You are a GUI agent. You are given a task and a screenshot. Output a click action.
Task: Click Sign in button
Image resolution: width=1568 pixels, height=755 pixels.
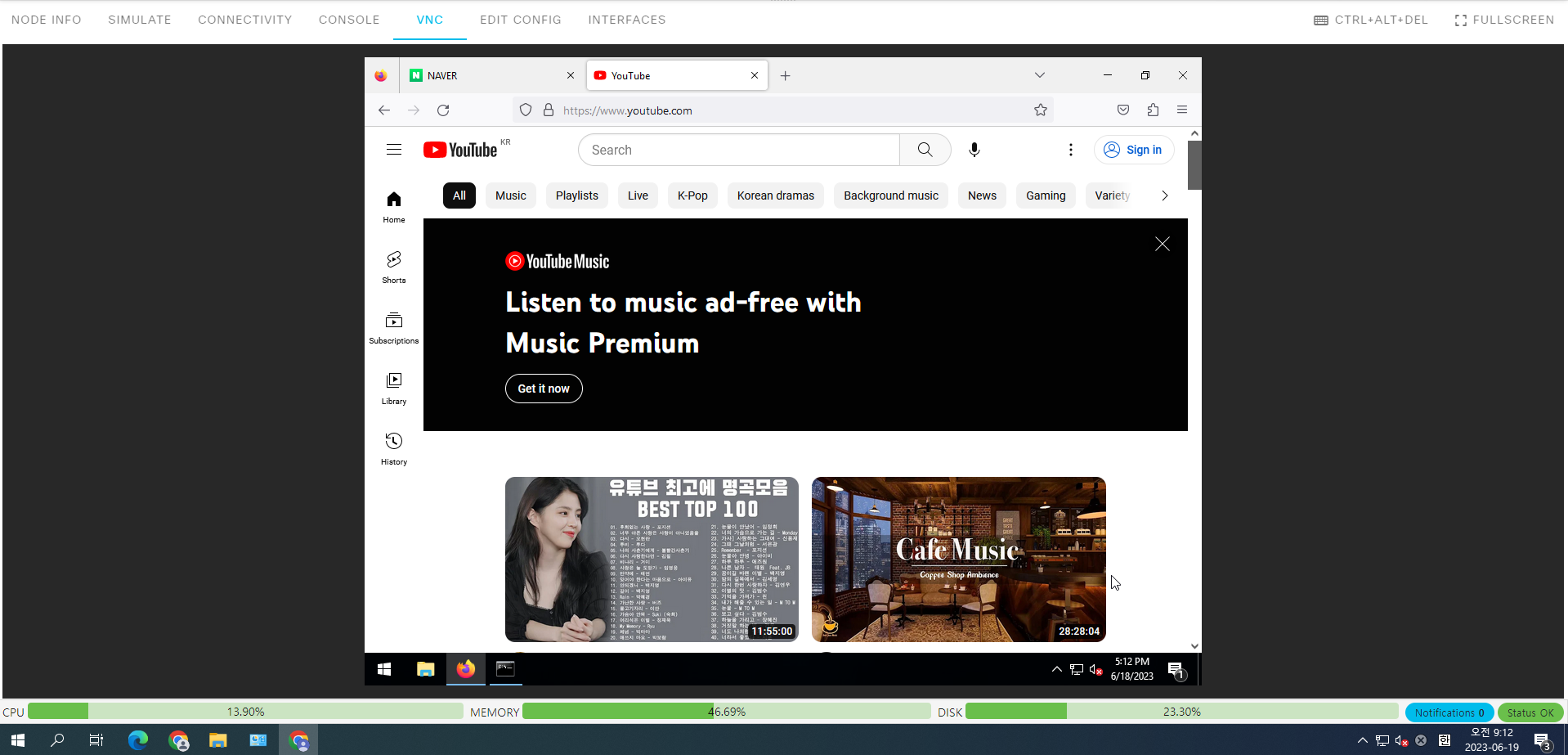tap(1134, 150)
